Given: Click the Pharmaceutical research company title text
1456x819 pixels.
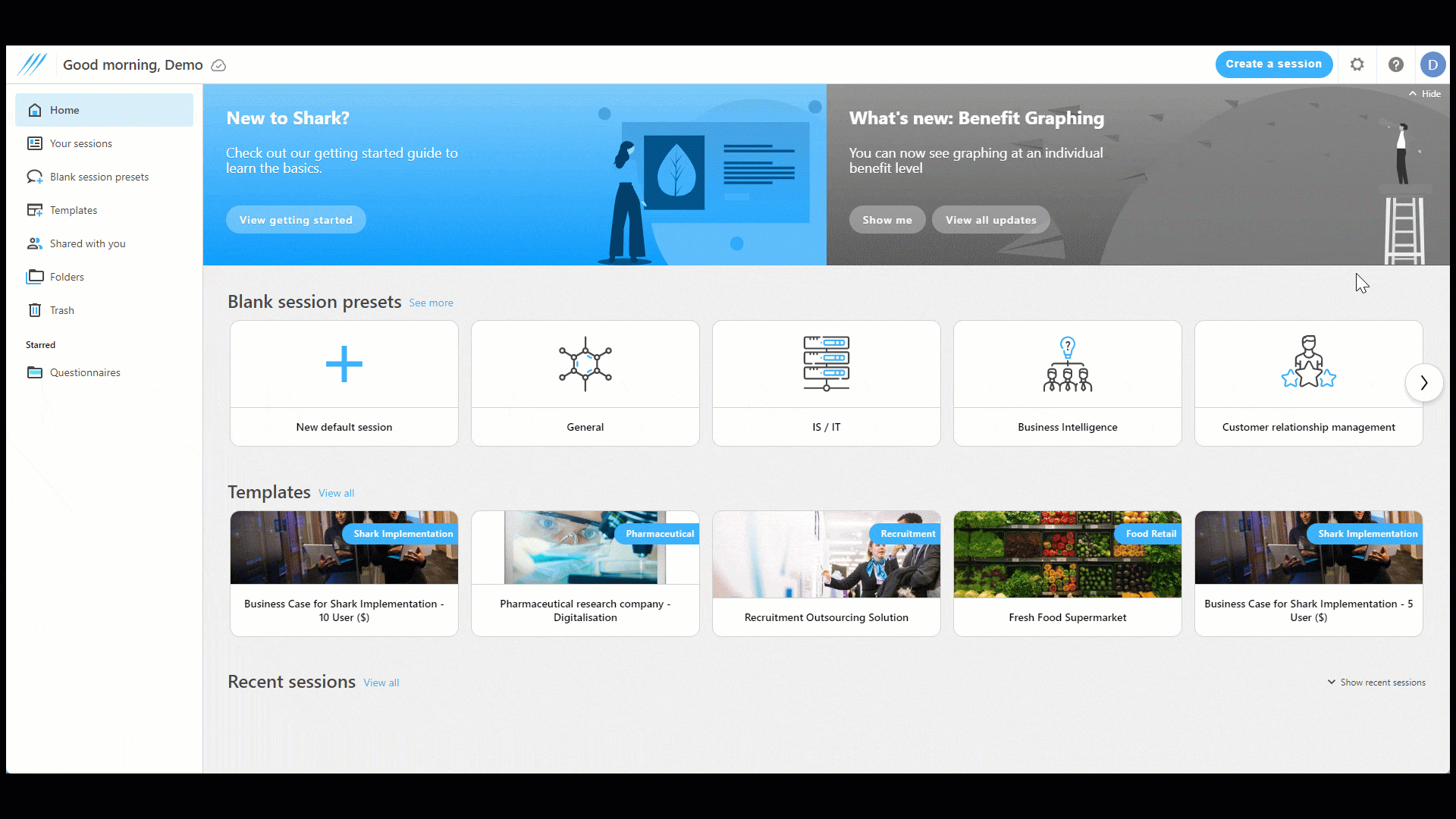Looking at the screenshot, I should (x=585, y=610).
